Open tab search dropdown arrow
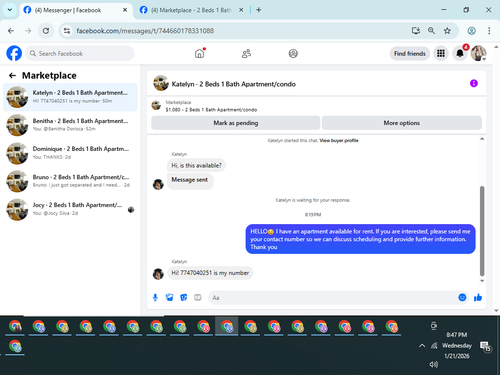This screenshot has width=500, height=375. [10, 10]
